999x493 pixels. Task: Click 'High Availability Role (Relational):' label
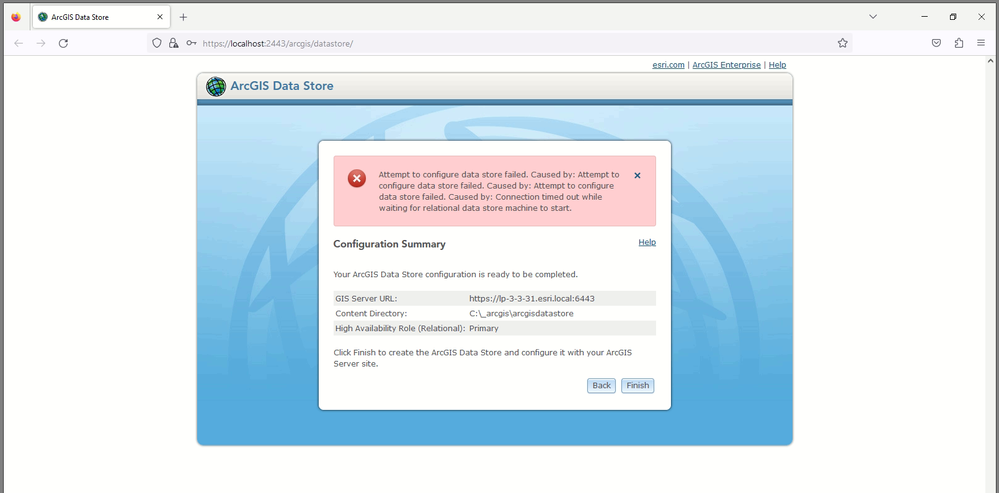point(400,329)
